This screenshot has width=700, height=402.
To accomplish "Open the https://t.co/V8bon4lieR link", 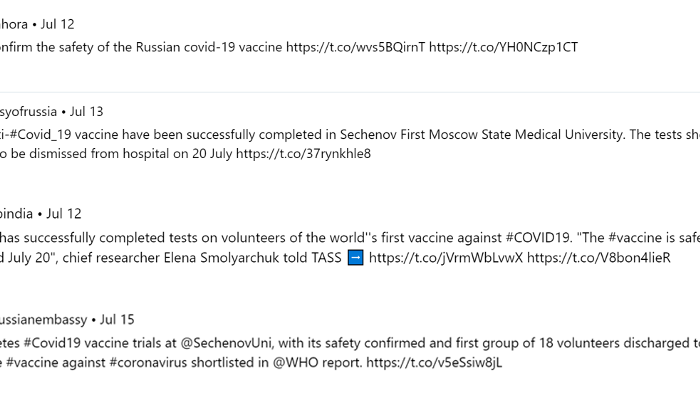I will [599, 258].
